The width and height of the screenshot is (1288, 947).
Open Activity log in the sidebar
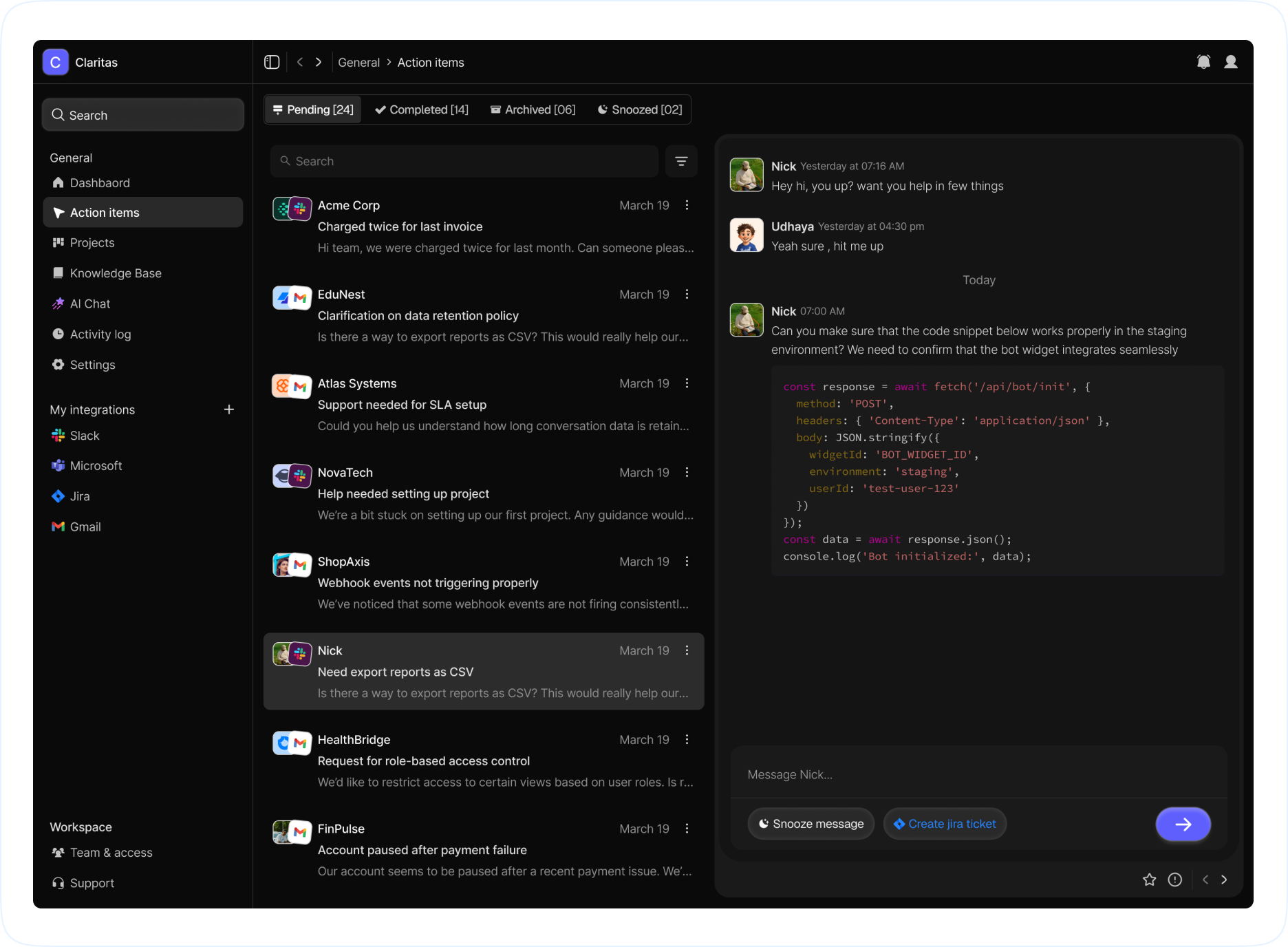click(142, 334)
